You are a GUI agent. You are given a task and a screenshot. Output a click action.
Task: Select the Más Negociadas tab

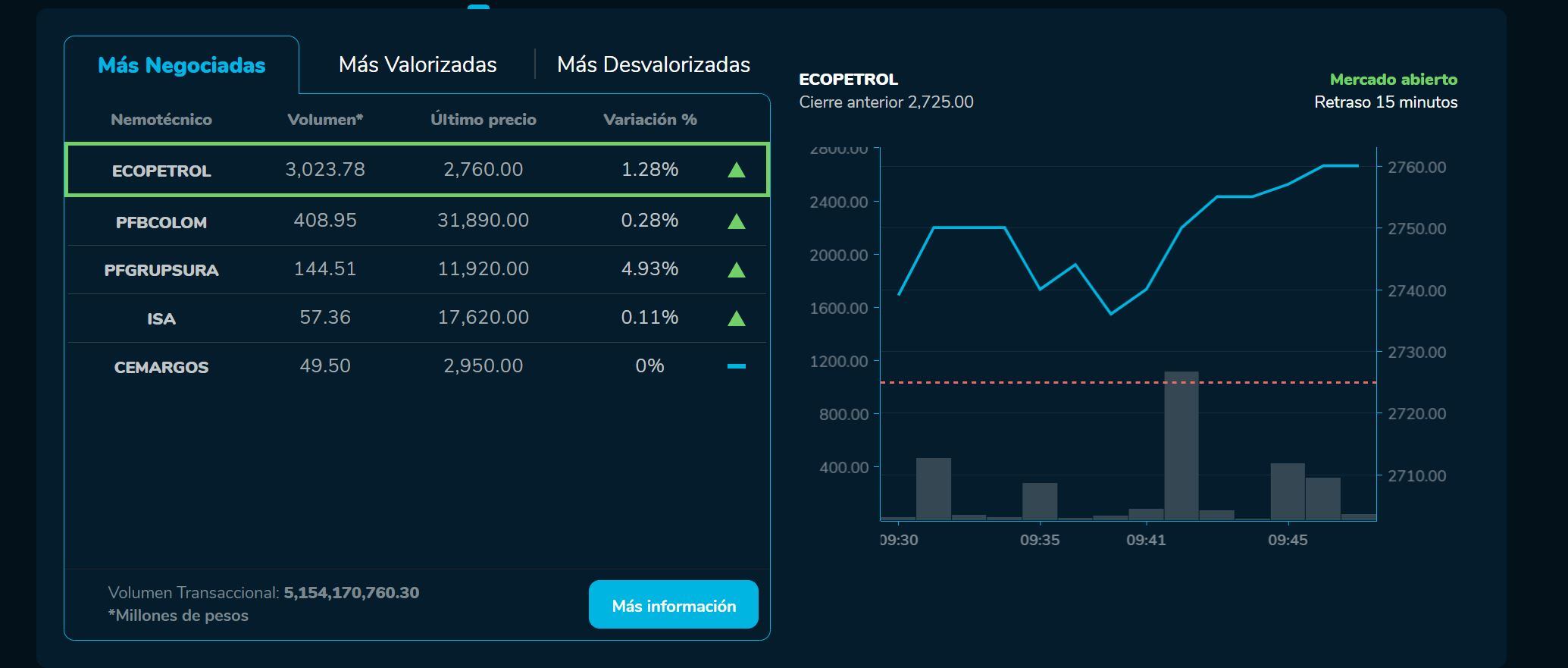pos(182,65)
